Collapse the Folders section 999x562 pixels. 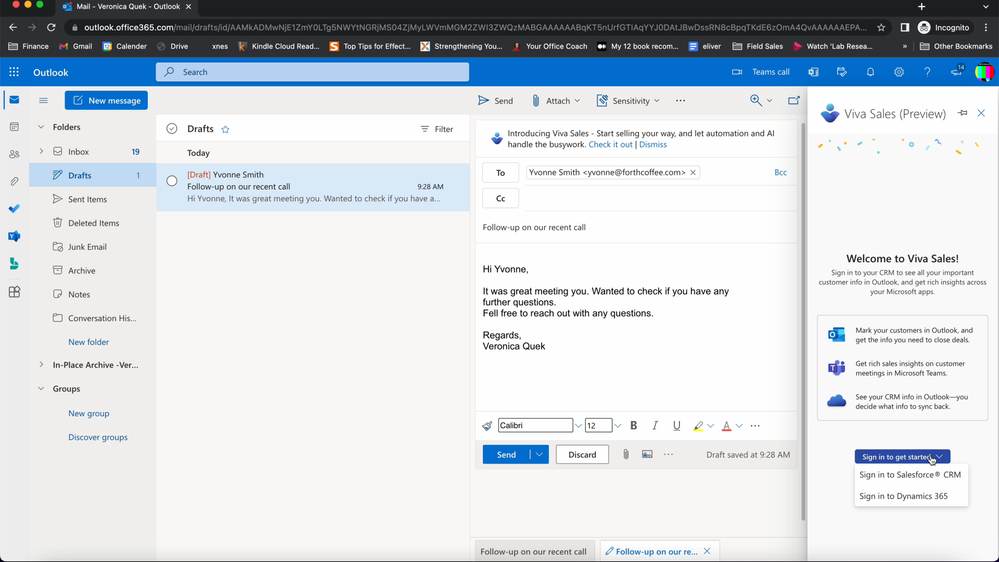click(x=41, y=127)
